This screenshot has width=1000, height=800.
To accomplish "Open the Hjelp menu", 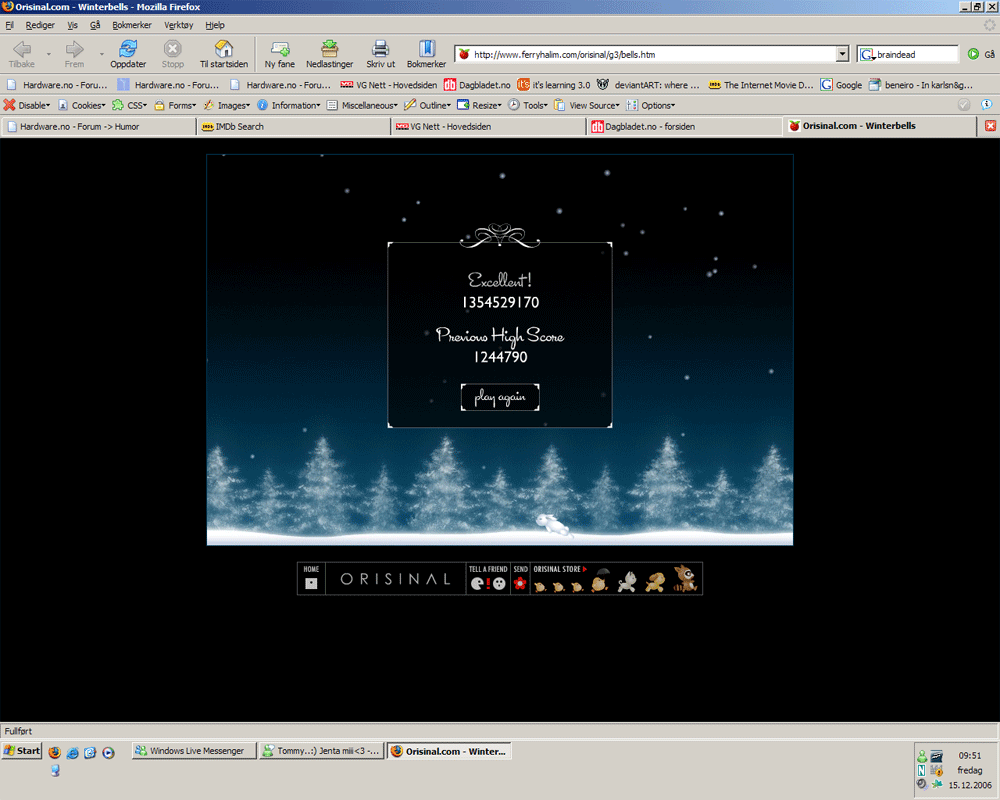I will (215, 25).
